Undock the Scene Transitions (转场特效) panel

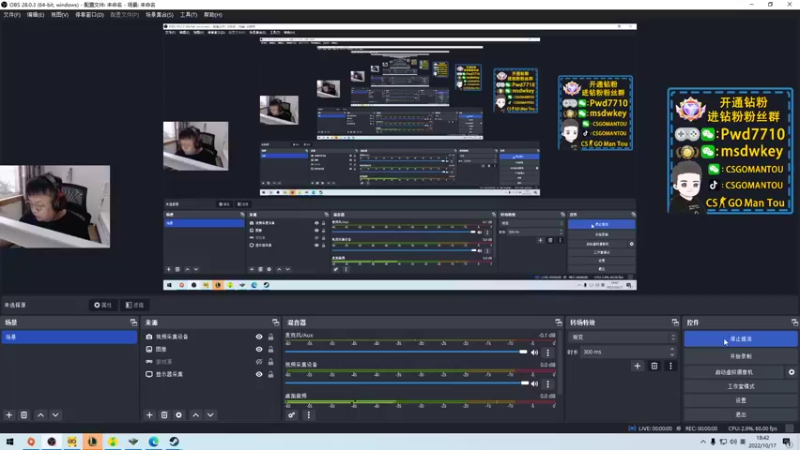coord(675,322)
